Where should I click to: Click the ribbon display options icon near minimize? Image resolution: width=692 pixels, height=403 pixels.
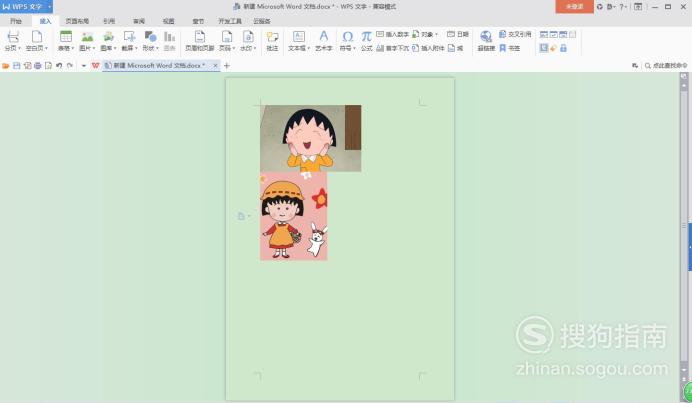coord(638,7)
